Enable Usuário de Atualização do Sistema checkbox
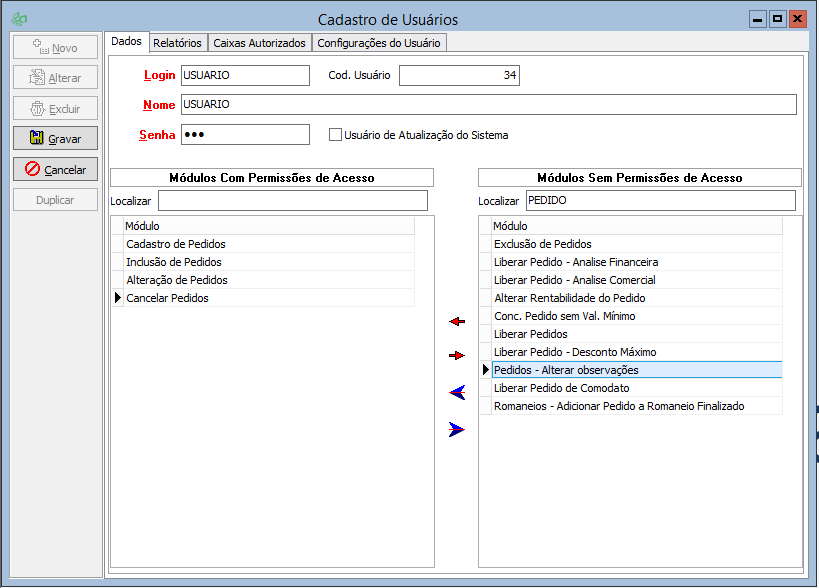 point(336,134)
